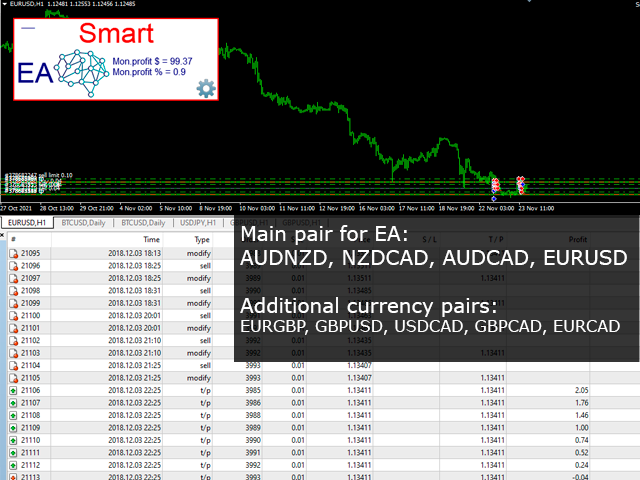Sort by the Time column header

tap(151, 240)
